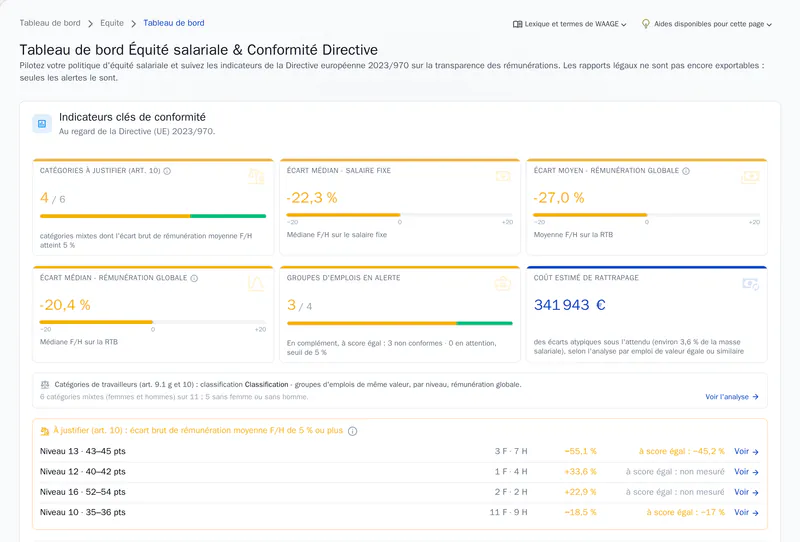Open Voir link for Niveau 13 row
This screenshot has width=800, height=542.
(x=746, y=451)
